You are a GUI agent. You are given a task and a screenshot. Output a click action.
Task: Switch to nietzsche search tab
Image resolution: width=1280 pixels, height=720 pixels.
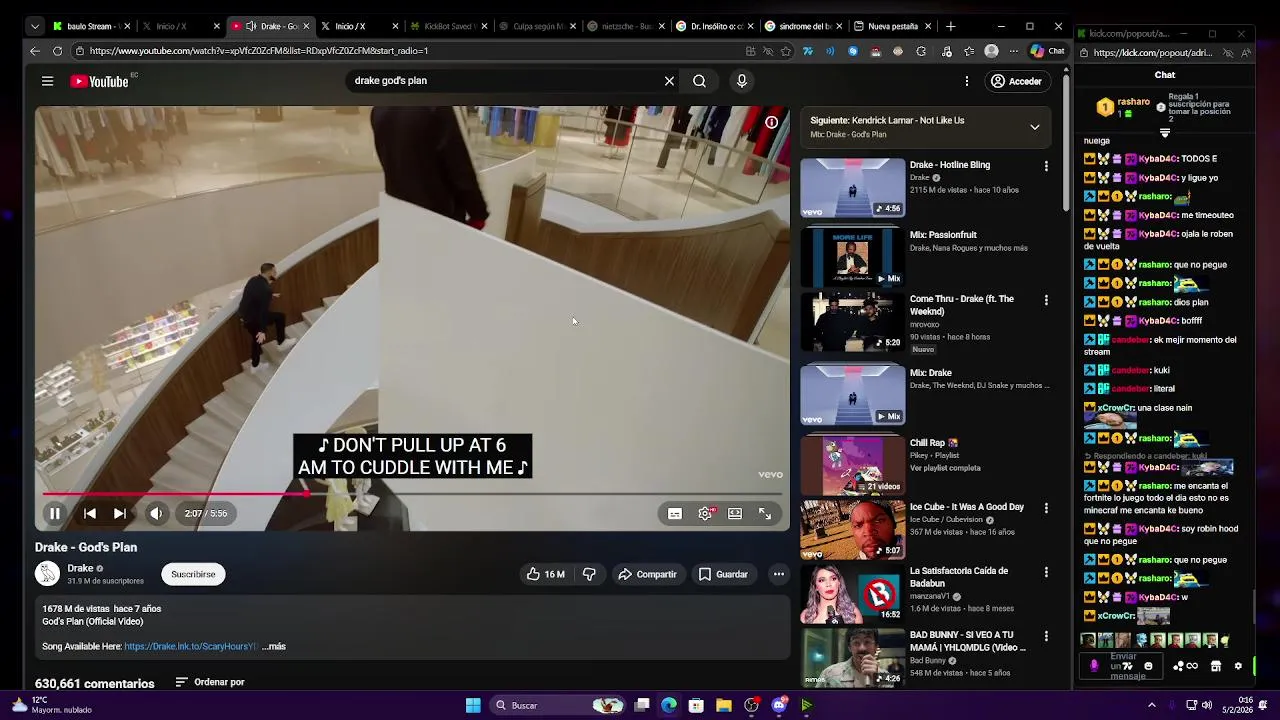click(627, 26)
